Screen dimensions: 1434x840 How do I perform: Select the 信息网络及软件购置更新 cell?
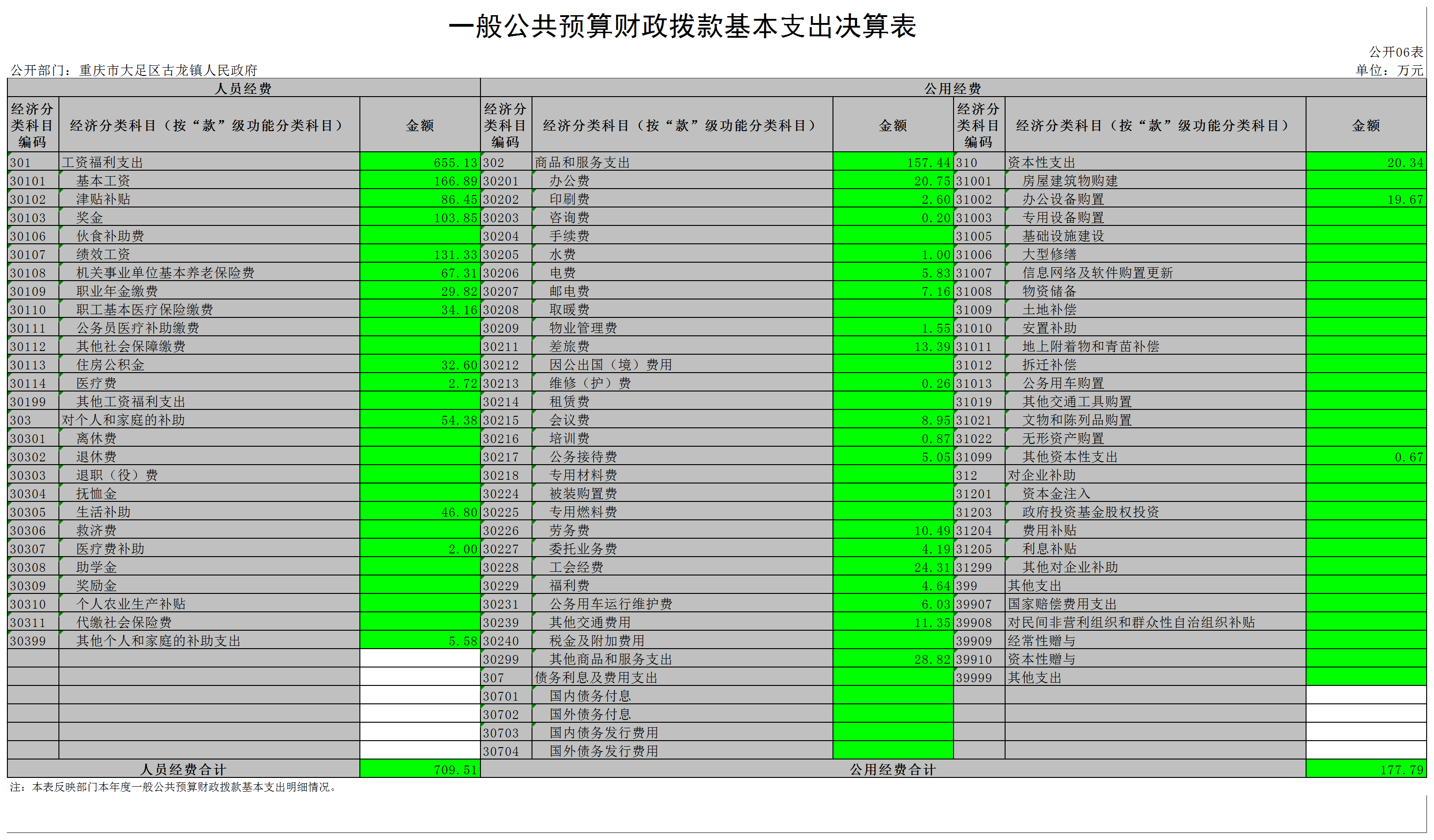tap(1155, 272)
